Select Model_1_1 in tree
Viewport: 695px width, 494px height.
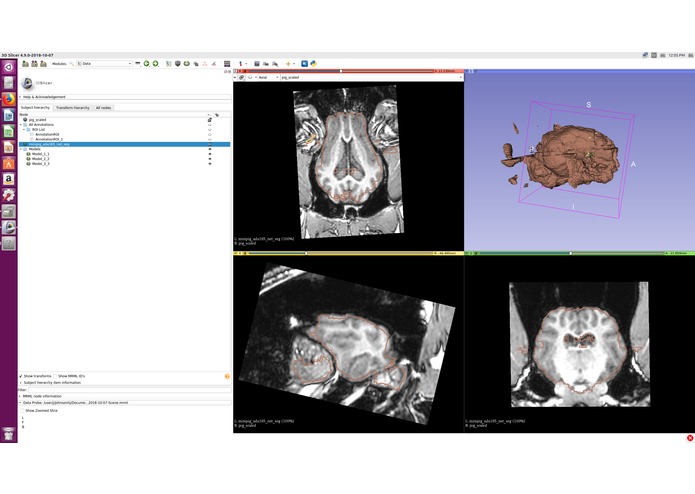pyautogui.click(x=41, y=154)
